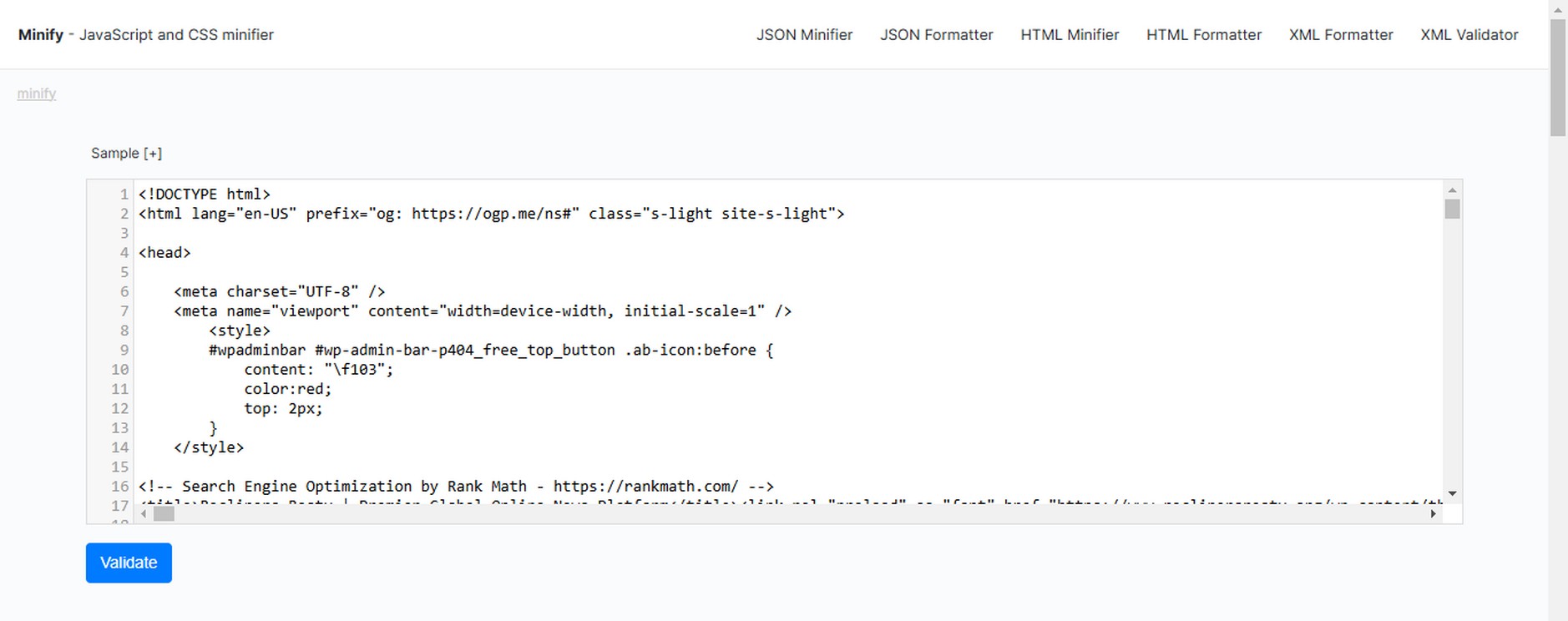Go to HTML Formatter
1568x621 pixels.
1203,35
